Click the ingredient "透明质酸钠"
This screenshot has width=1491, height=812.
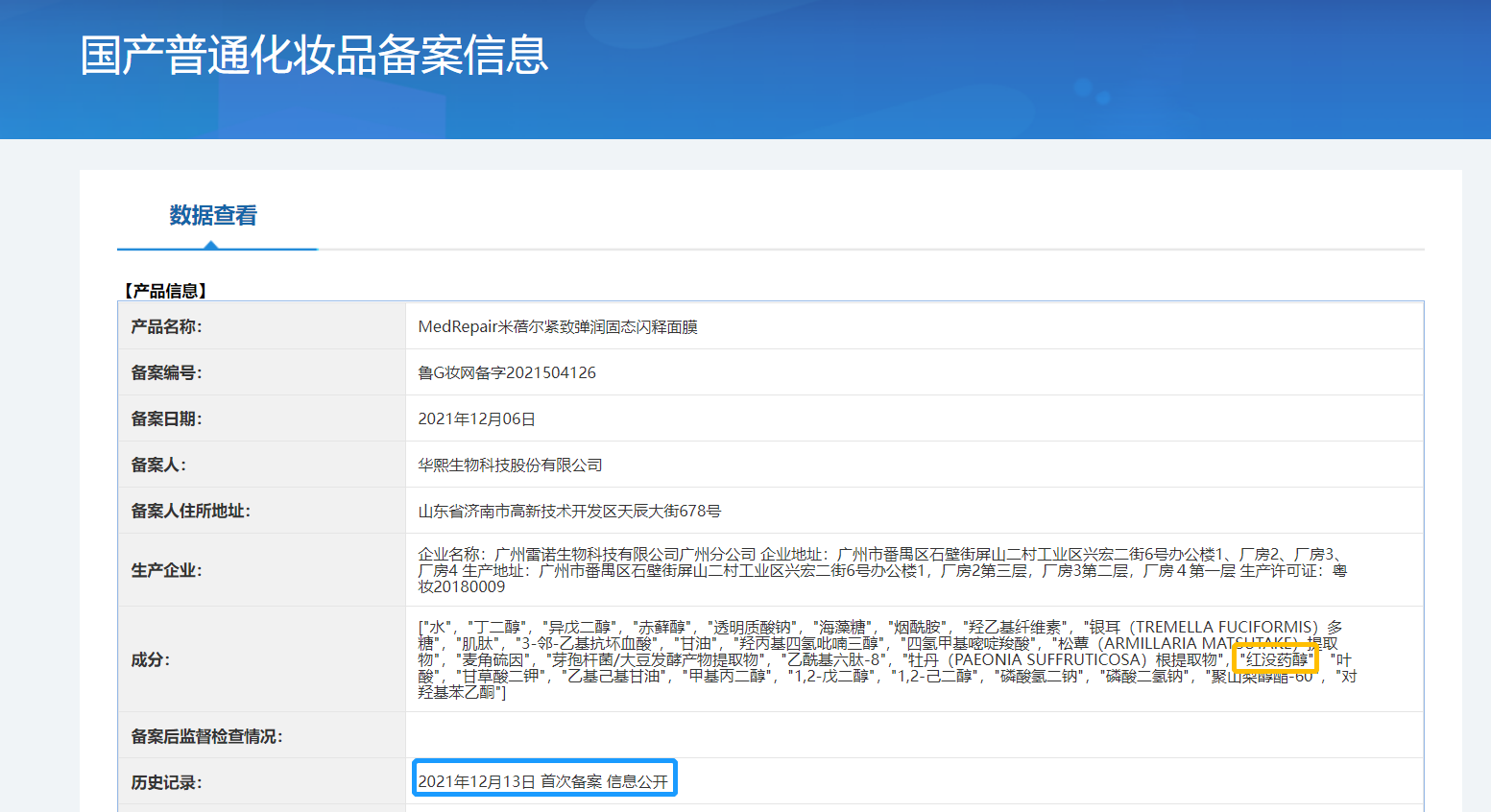(x=753, y=628)
